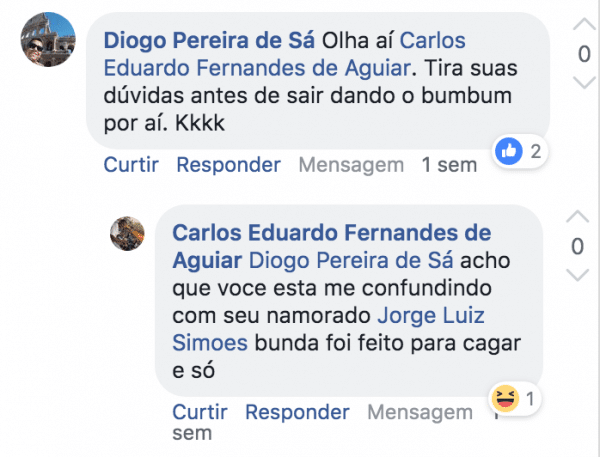Upvote Carlos Eduardo's reply arrow
Screen dimensions: 600x457
(577, 217)
